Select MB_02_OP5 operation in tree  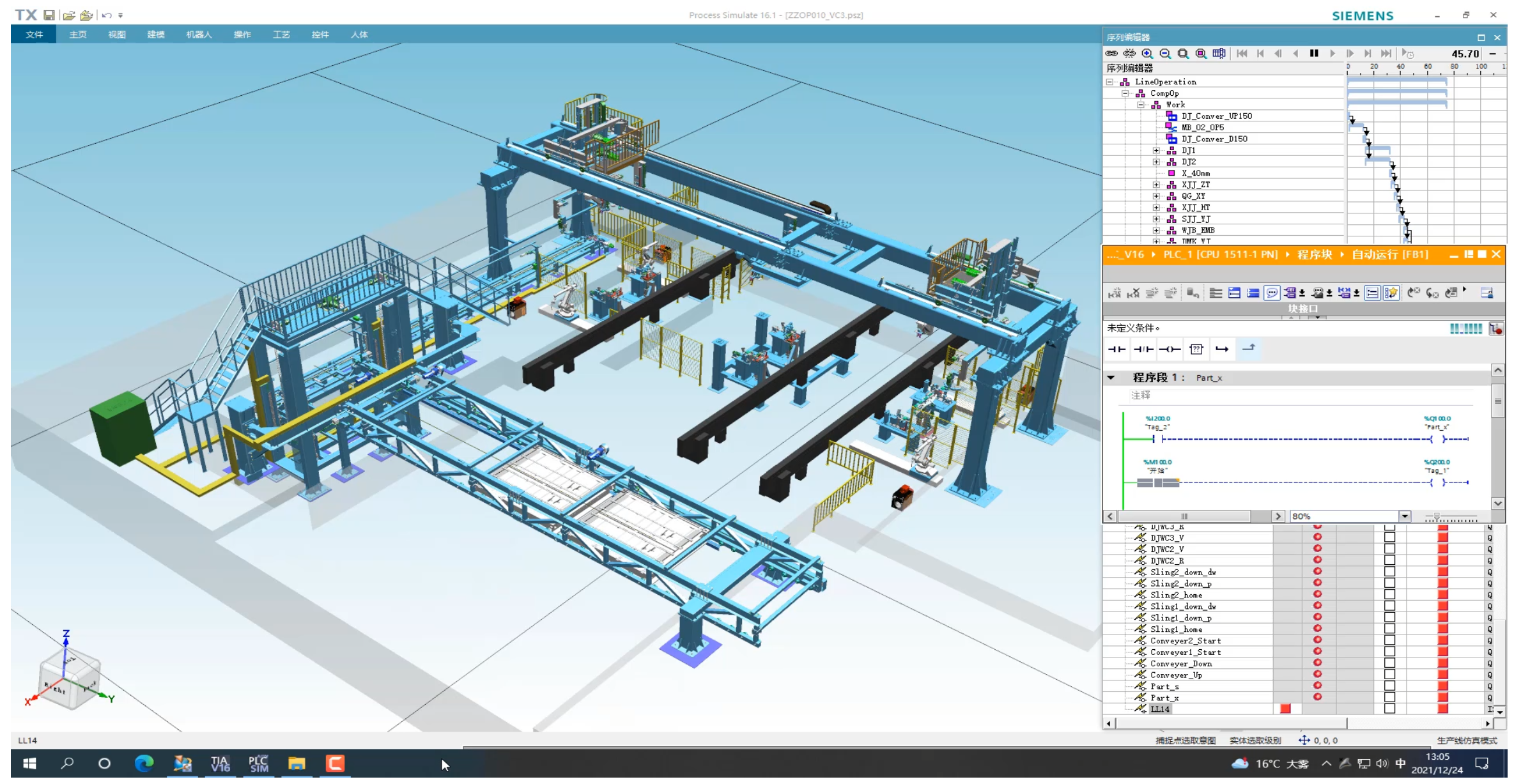click(x=1202, y=128)
